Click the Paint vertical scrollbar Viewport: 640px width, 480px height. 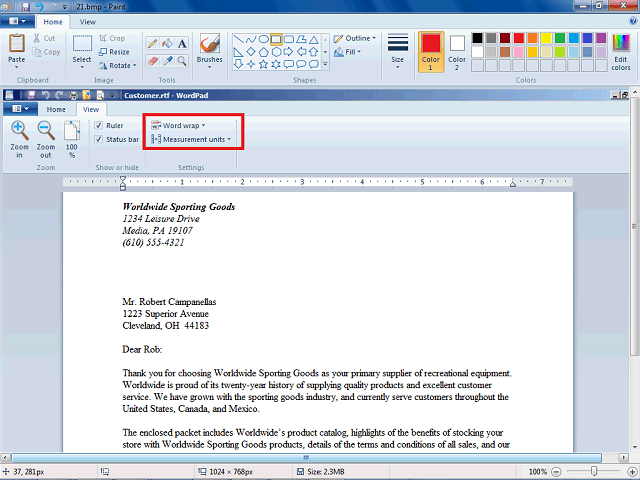tap(635, 226)
